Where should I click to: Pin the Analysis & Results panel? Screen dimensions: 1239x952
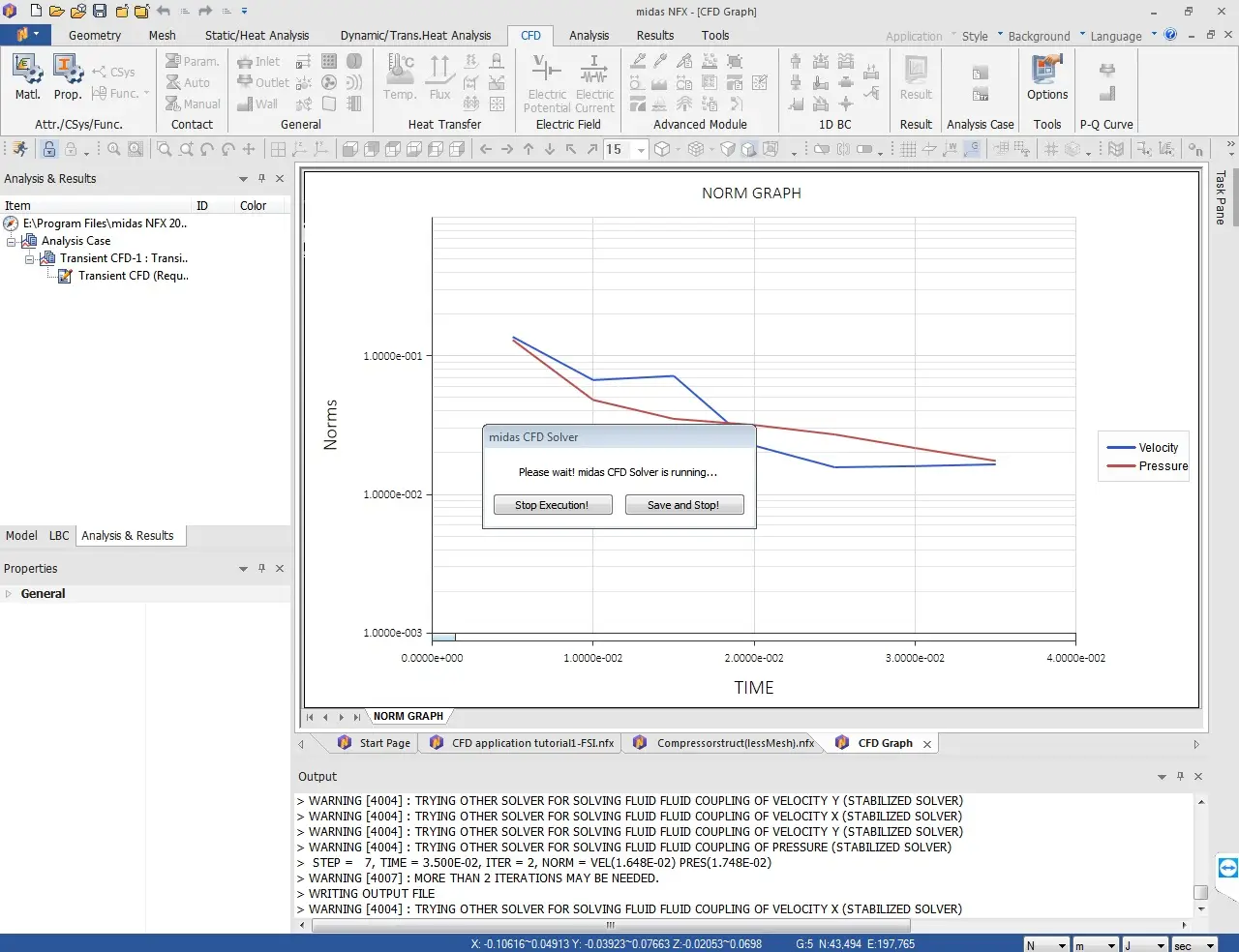tap(261, 178)
